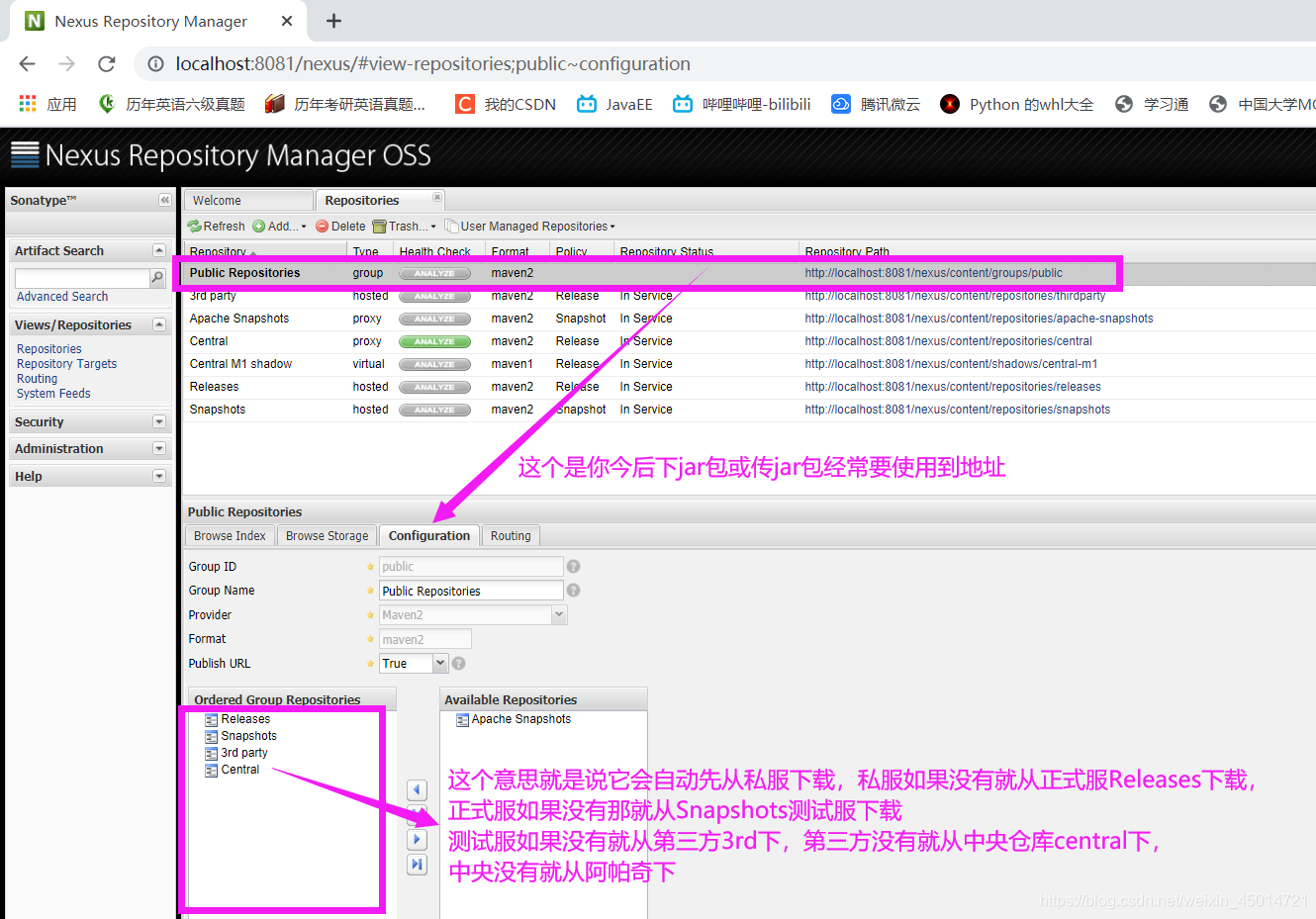Click Analyze button for Snapshots row

point(434,410)
